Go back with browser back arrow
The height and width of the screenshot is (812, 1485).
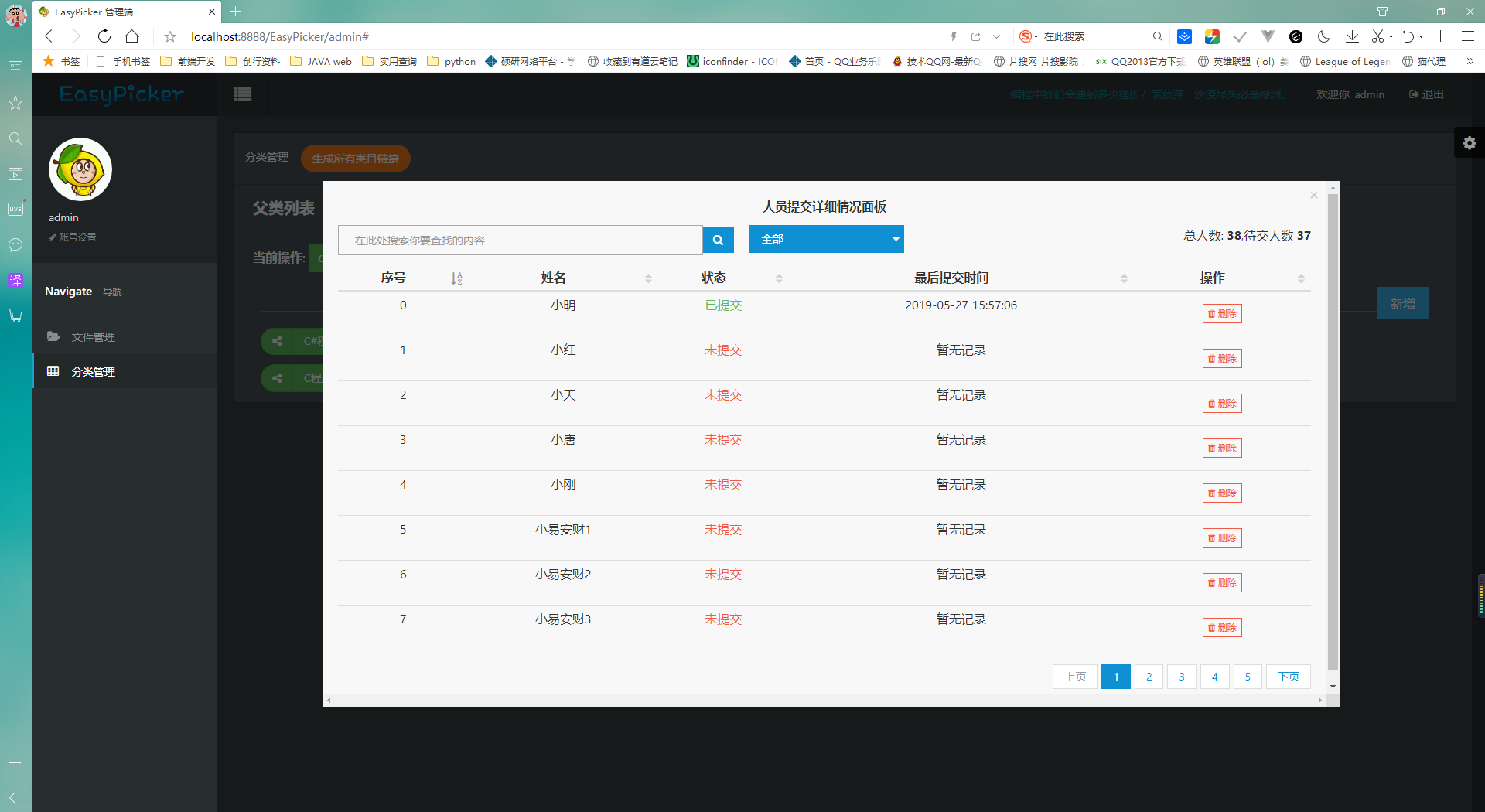(49, 36)
